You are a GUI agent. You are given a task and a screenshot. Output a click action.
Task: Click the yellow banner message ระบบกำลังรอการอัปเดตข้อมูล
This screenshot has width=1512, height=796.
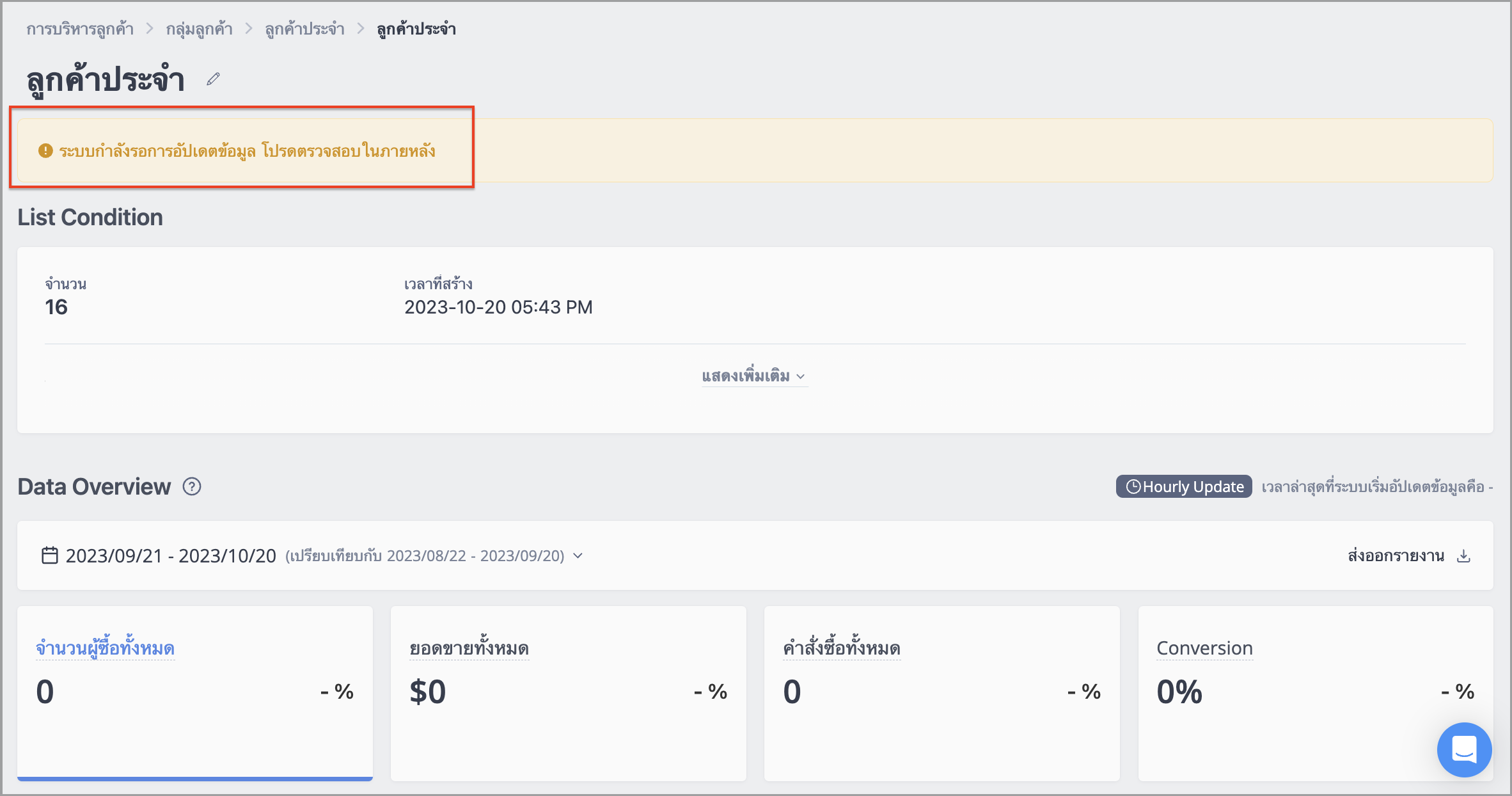tap(247, 150)
